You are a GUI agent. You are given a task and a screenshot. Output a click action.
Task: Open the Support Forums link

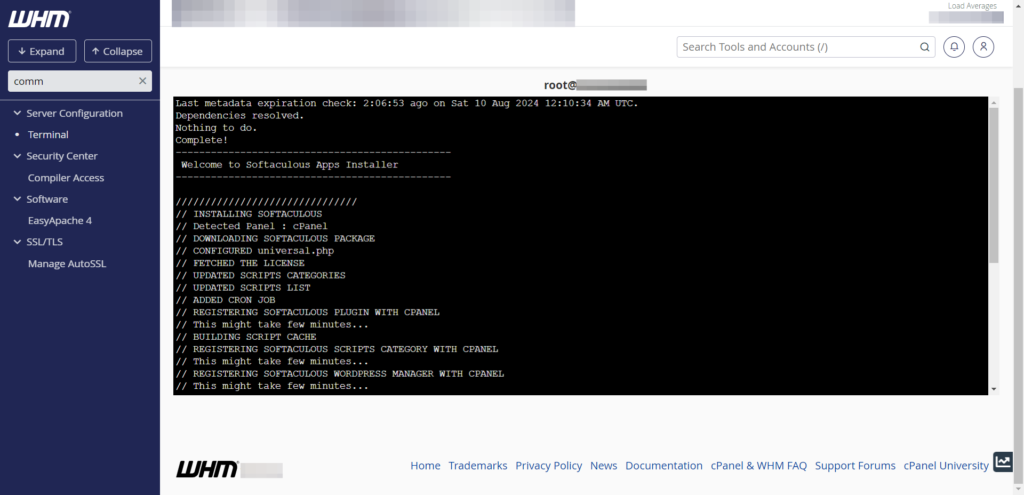point(855,466)
